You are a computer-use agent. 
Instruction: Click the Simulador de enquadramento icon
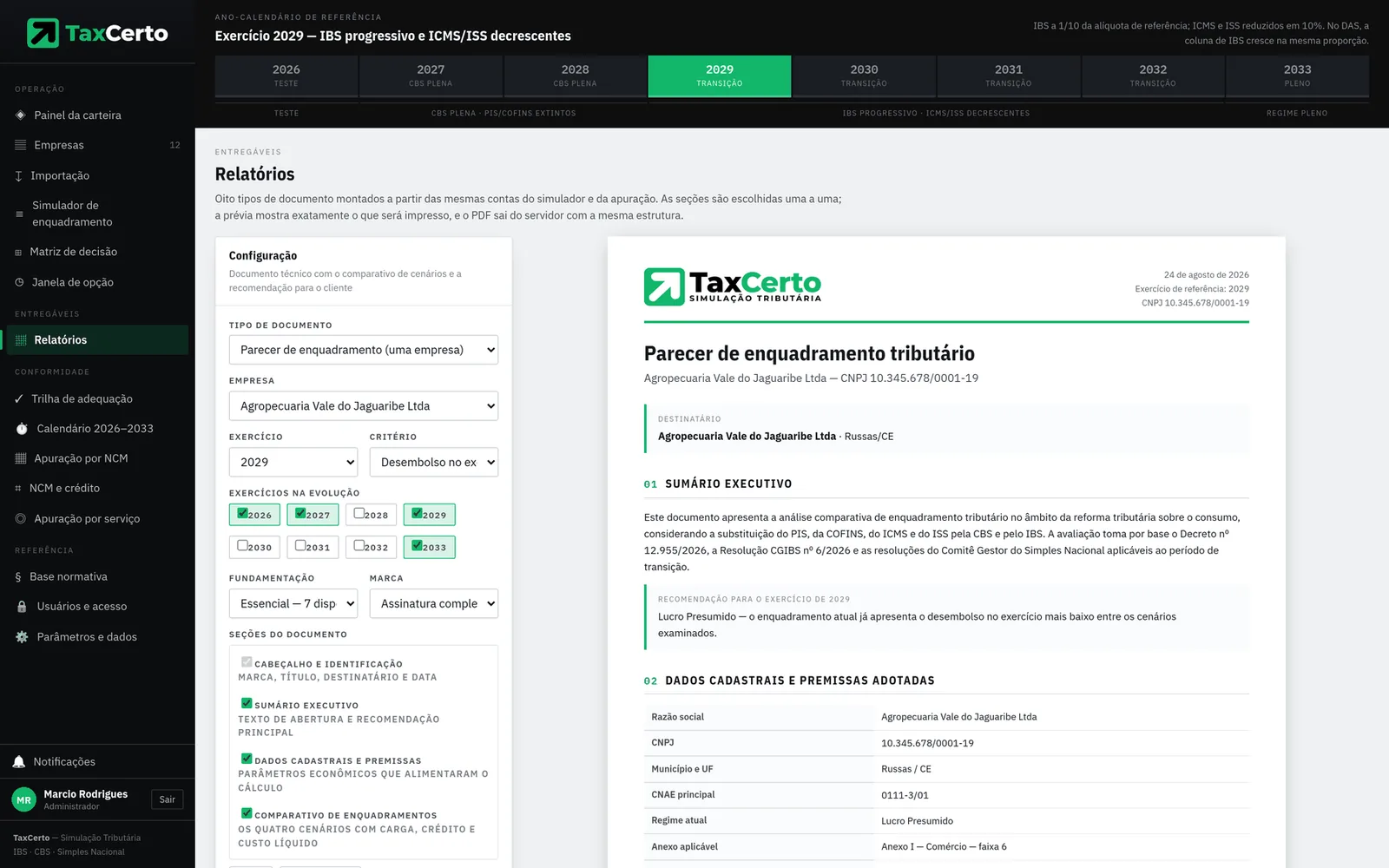[20, 214]
